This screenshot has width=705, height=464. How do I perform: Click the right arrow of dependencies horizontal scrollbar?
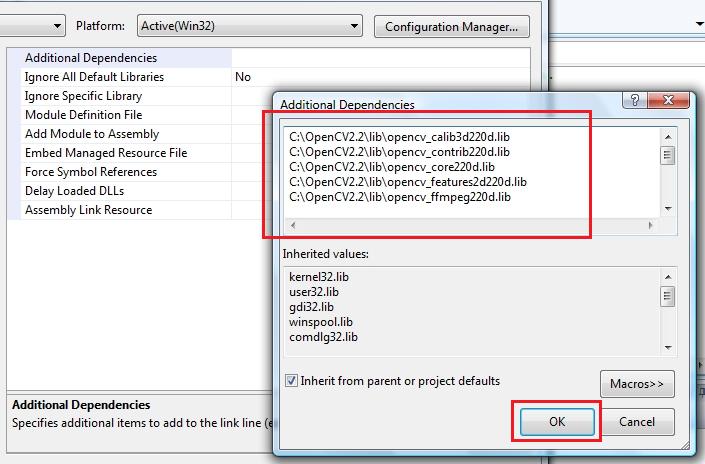click(650, 225)
